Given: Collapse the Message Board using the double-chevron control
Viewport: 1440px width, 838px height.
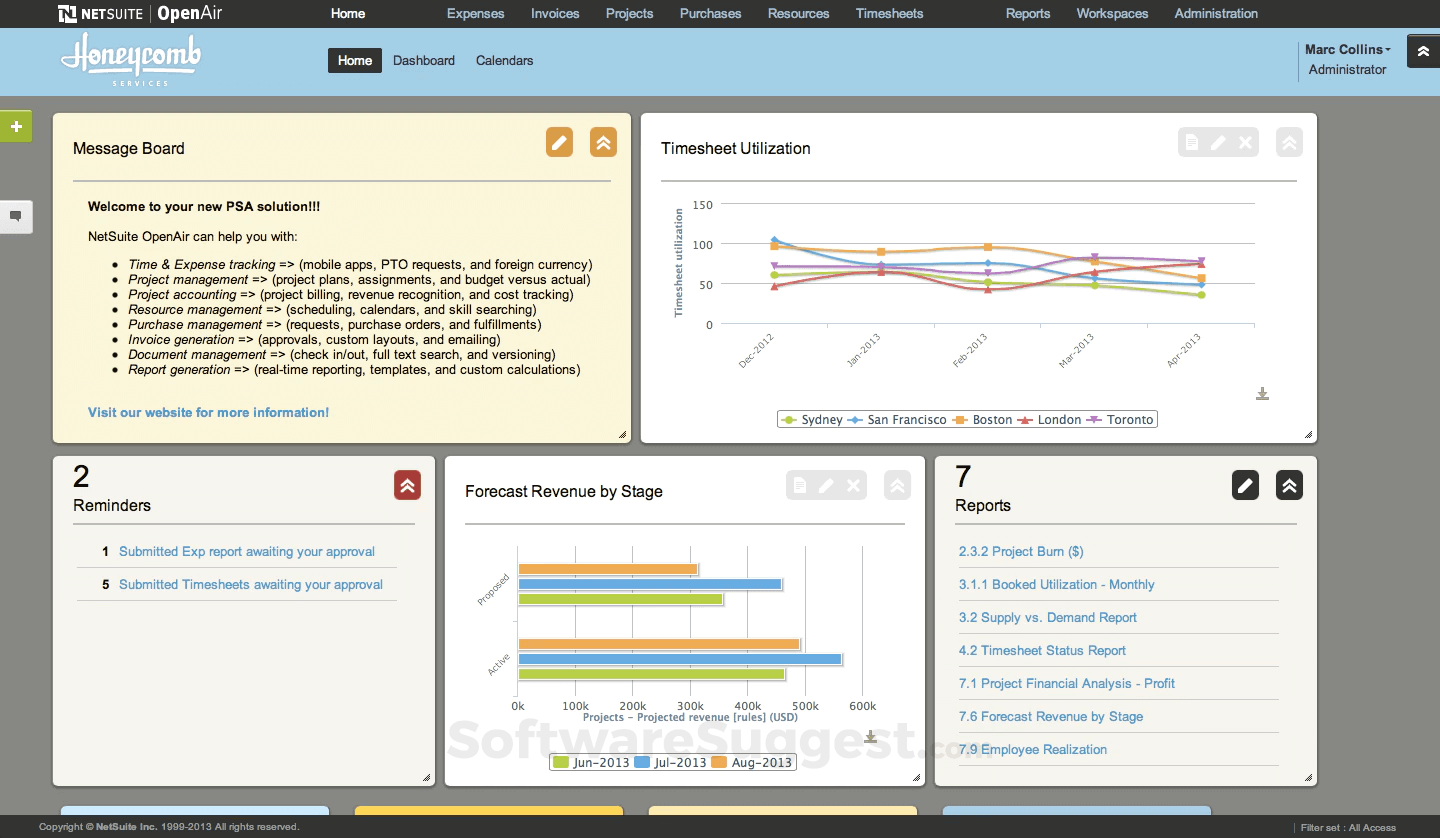Looking at the screenshot, I should pyautogui.click(x=603, y=142).
